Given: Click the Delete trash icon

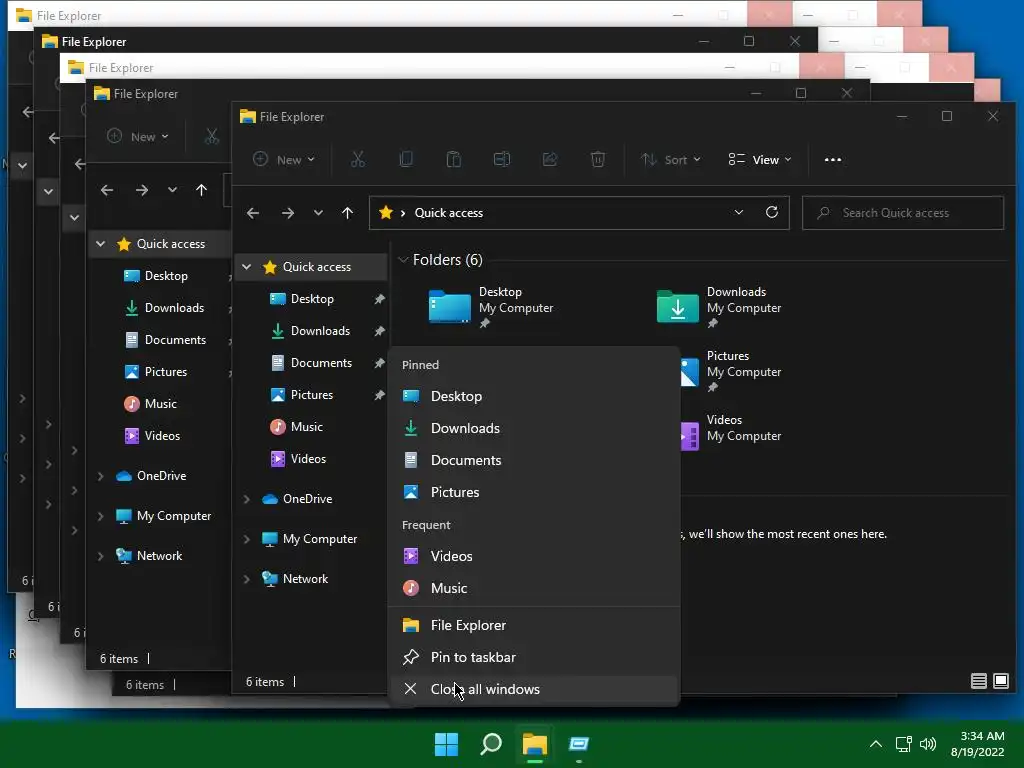Looking at the screenshot, I should pos(598,159).
